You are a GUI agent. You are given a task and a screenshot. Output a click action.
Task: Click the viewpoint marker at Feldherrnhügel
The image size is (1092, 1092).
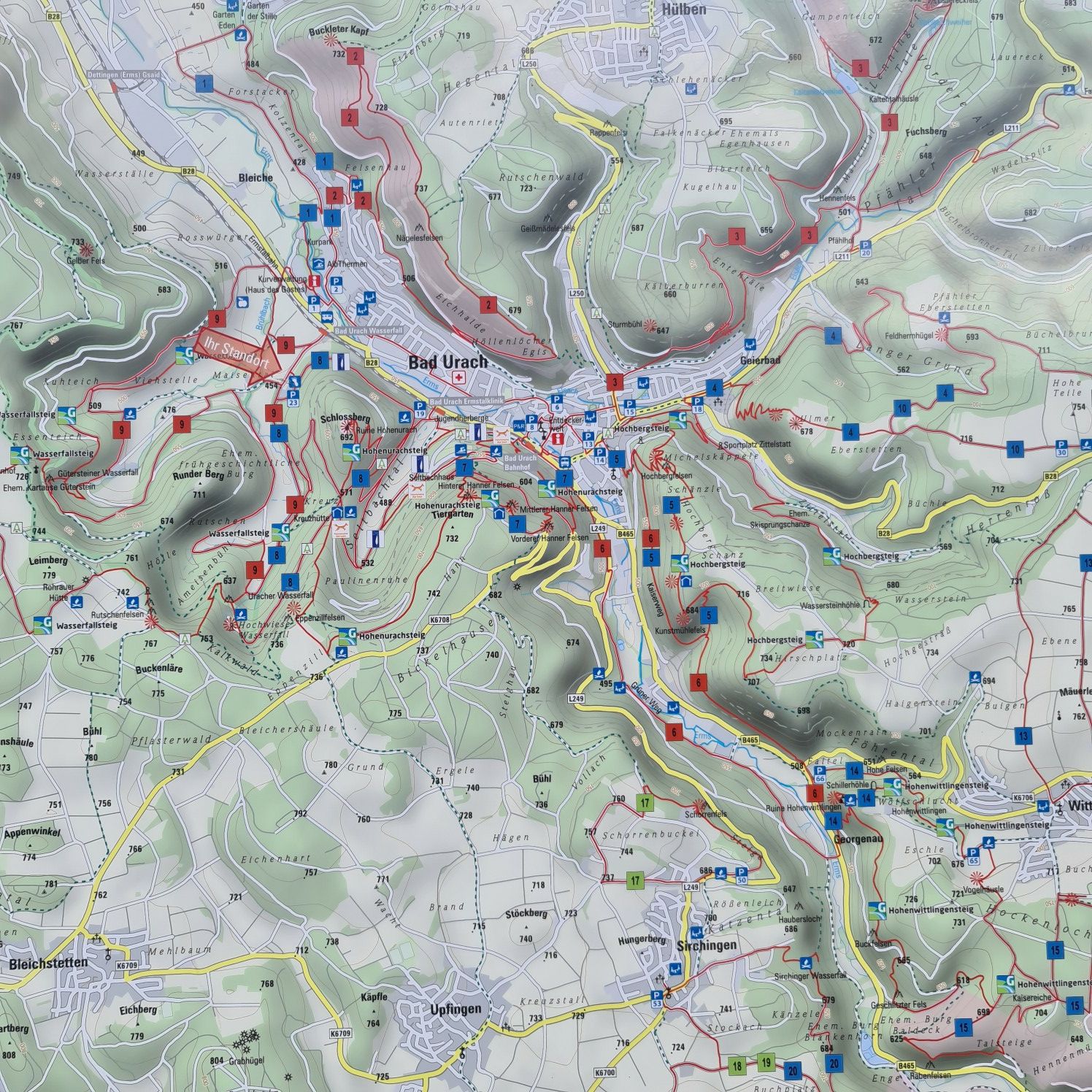942,334
